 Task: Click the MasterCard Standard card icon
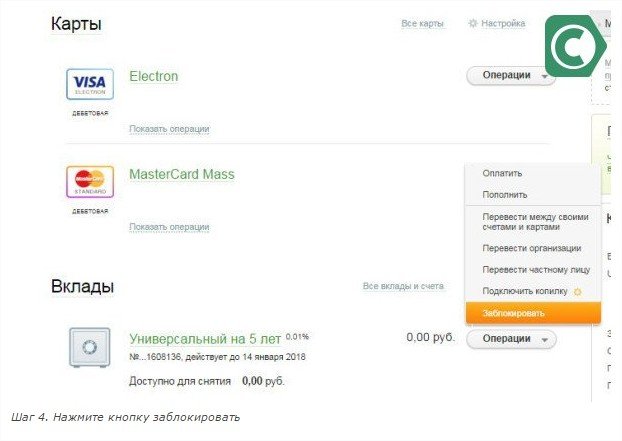point(89,182)
